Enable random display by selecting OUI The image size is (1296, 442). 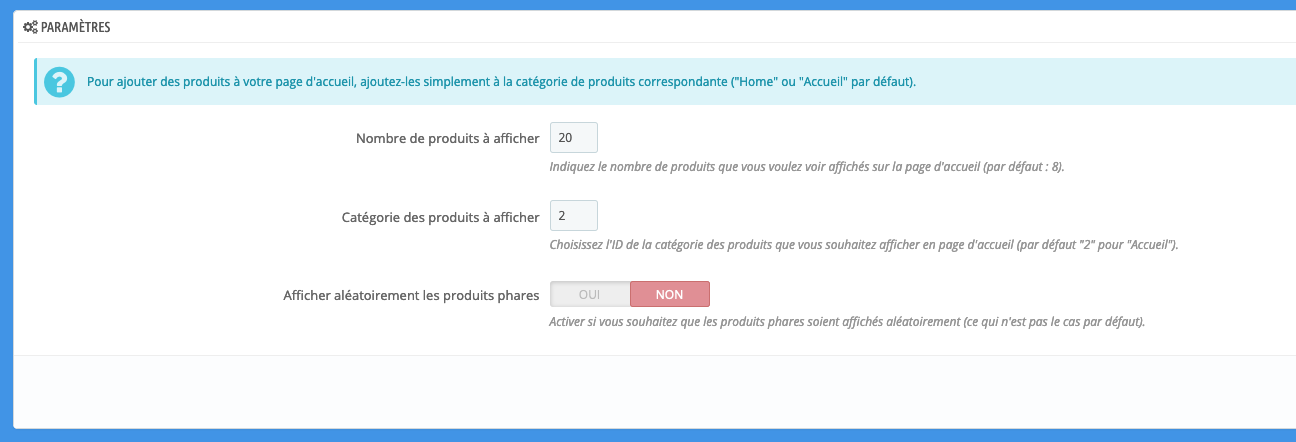pyautogui.click(x=590, y=294)
